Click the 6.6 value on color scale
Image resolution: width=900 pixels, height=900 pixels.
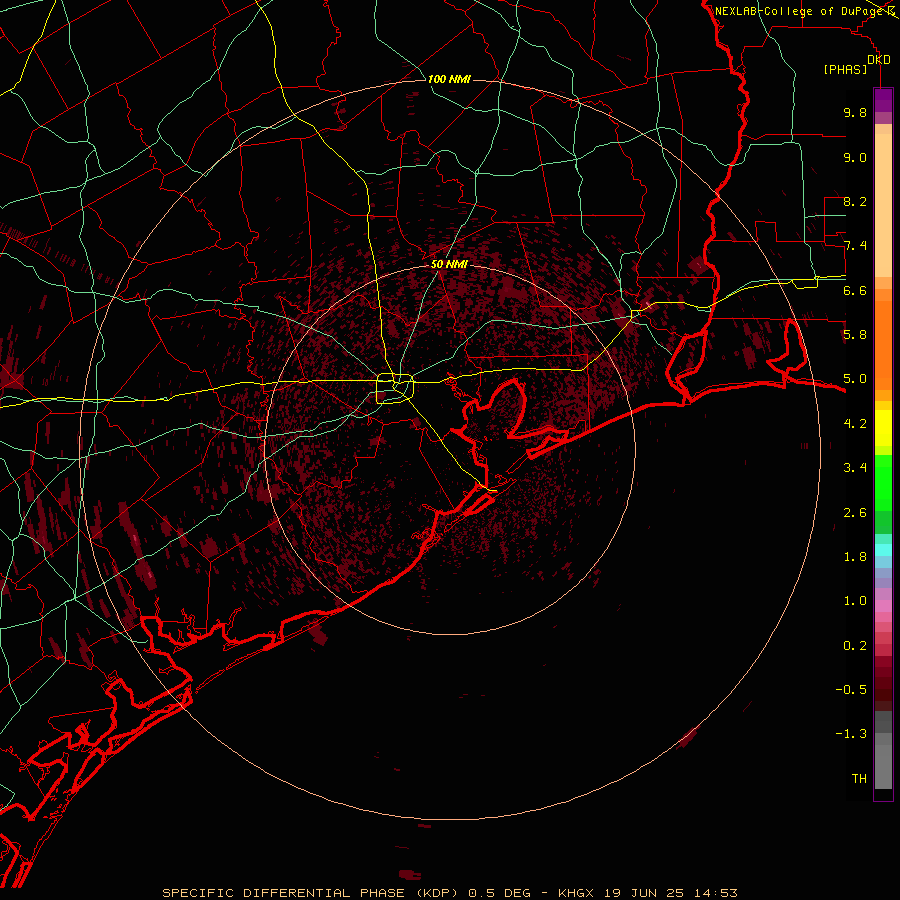[x=855, y=290]
